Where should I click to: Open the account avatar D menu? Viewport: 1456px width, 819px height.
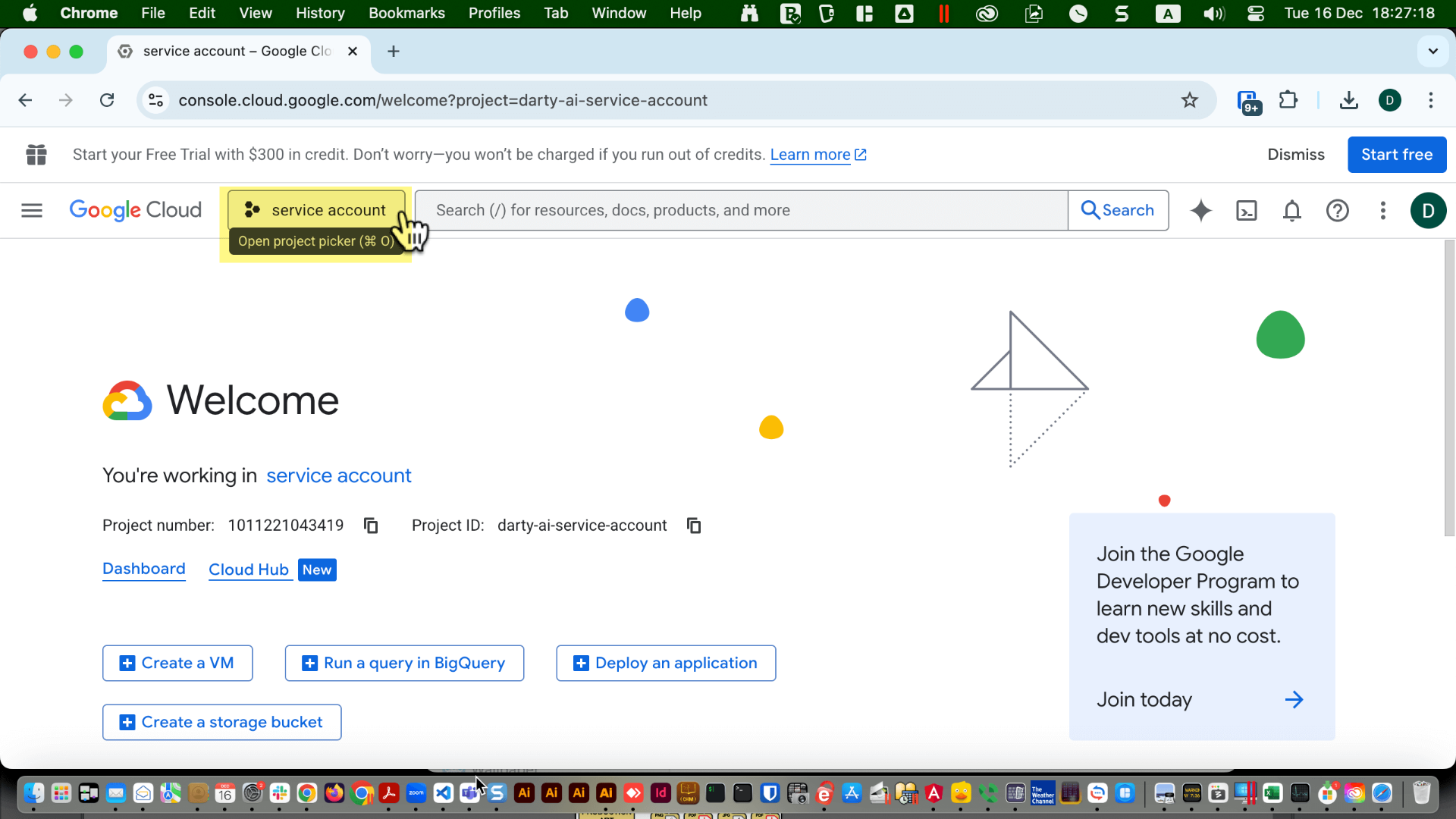1429,211
